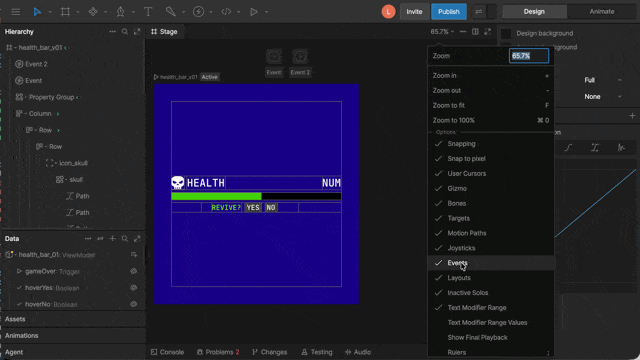Add new item in Data panel
The image size is (640, 360).
(112, 238)
